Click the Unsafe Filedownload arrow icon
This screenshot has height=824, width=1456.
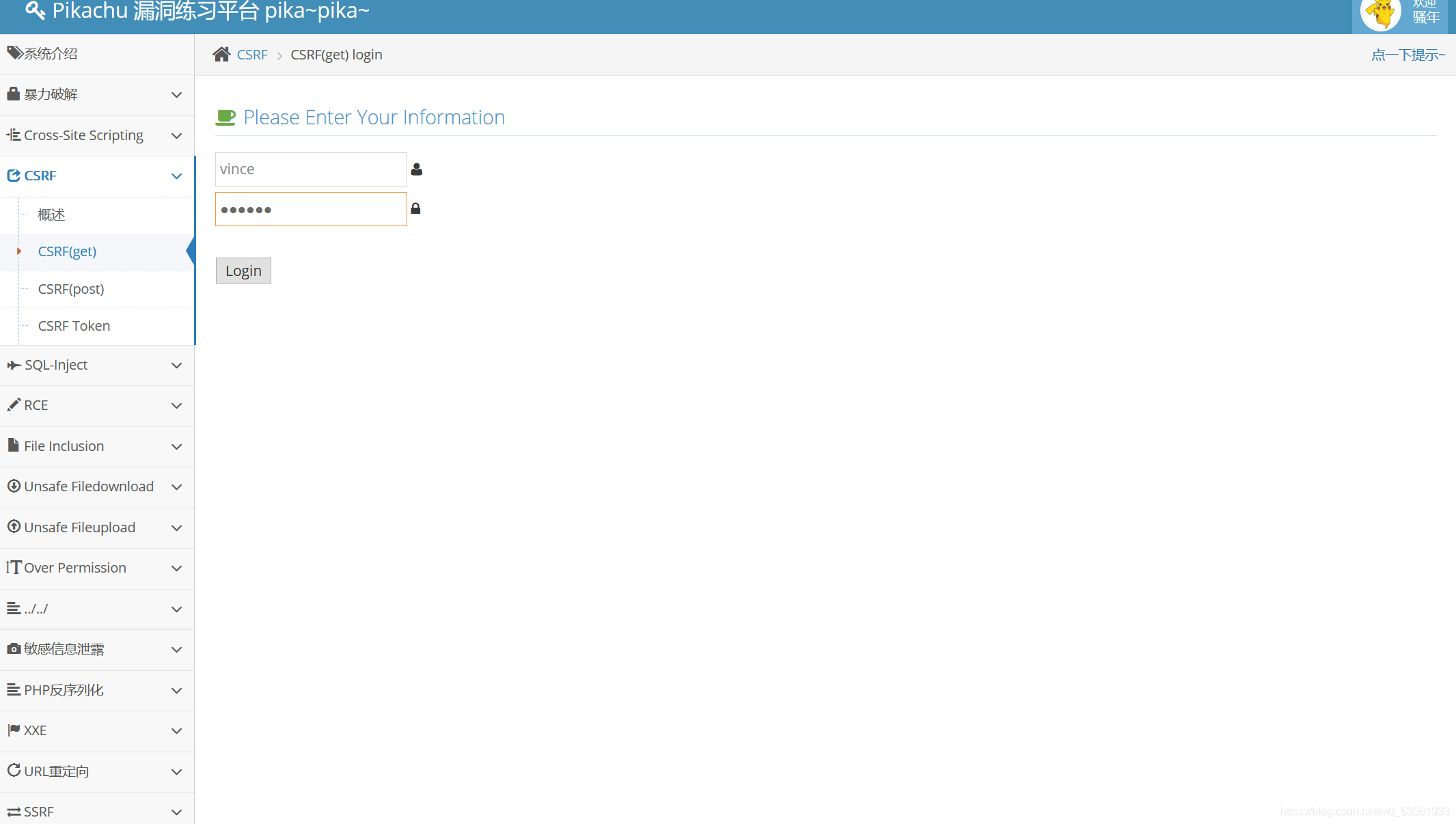point(14,486)
